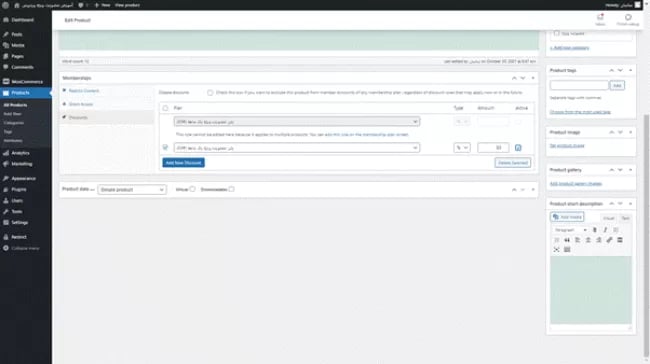Open Comments in the admin sidebar
Viewport: 650px width, 364px height.
[x=22, y=67]
